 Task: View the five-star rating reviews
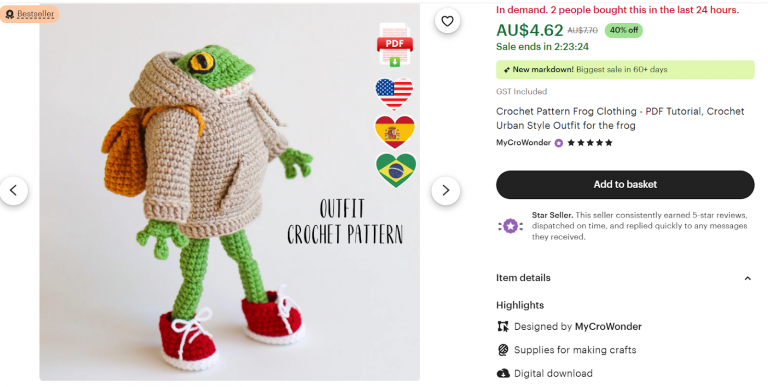pyautogui.click(x=590, y=143)
